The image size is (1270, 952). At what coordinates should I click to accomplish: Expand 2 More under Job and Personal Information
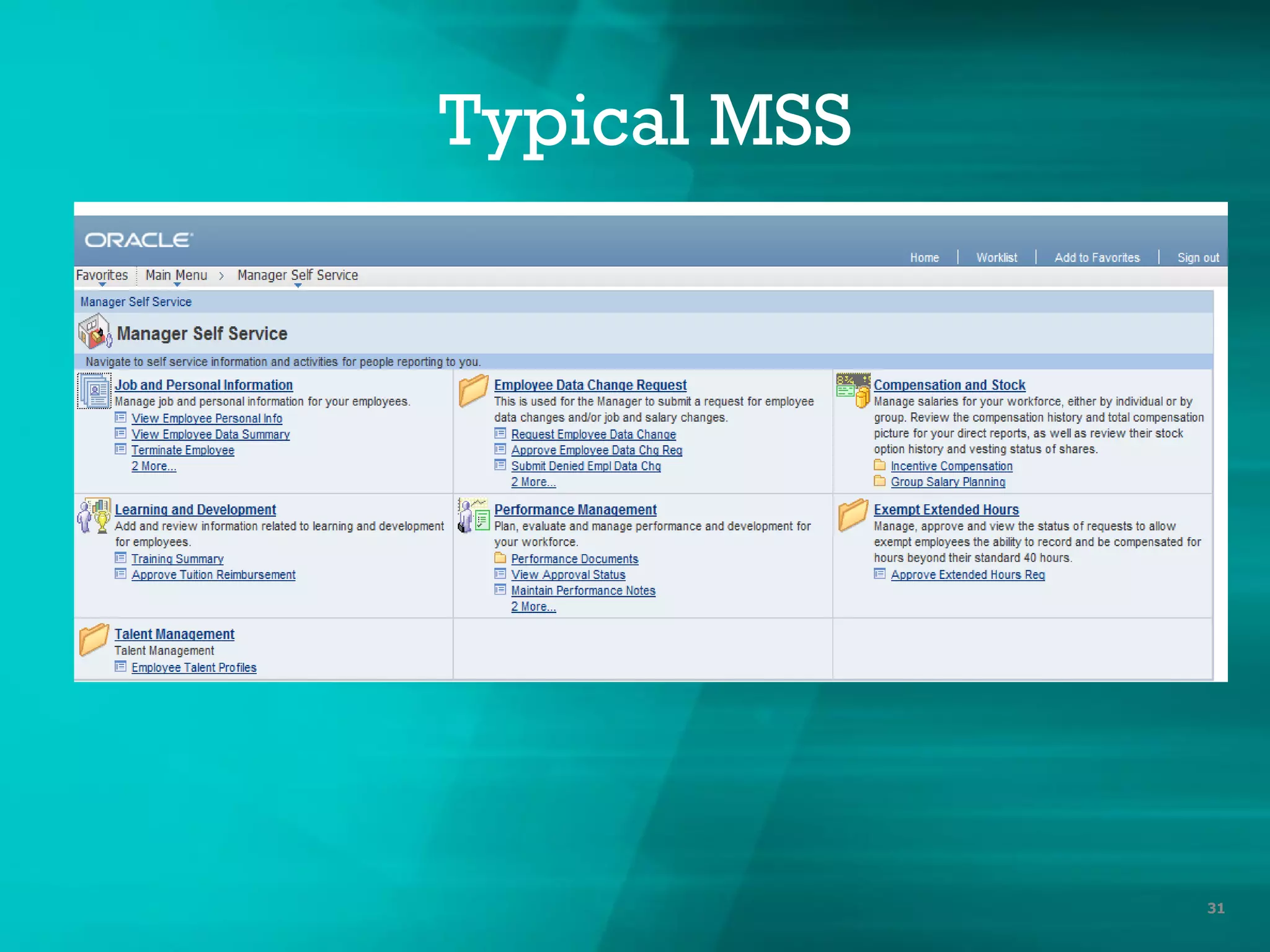(154, 466)
